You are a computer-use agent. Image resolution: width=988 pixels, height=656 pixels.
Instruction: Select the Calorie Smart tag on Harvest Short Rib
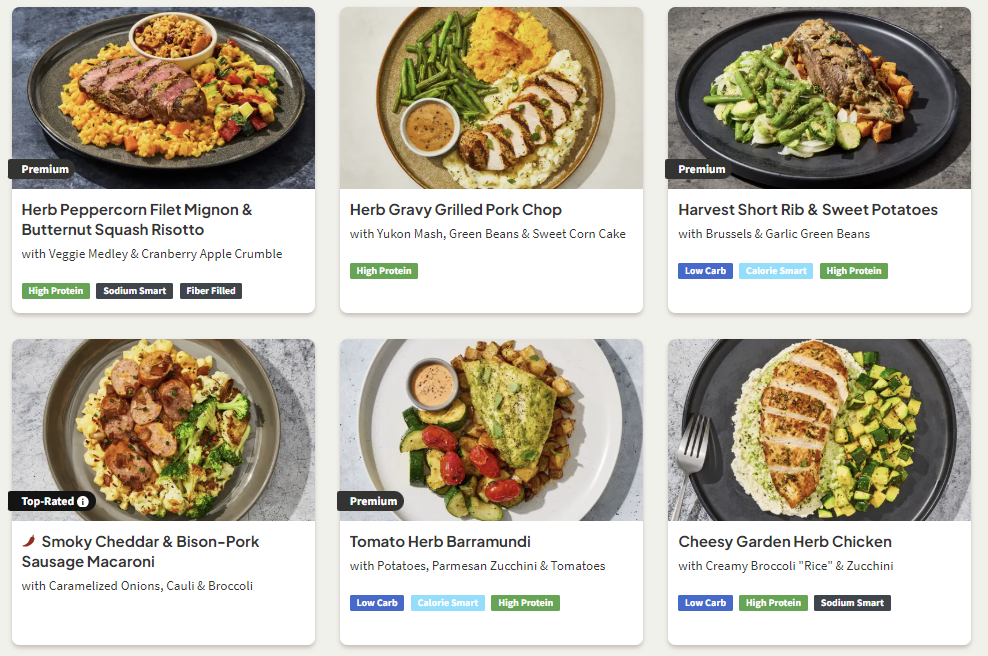776,271
